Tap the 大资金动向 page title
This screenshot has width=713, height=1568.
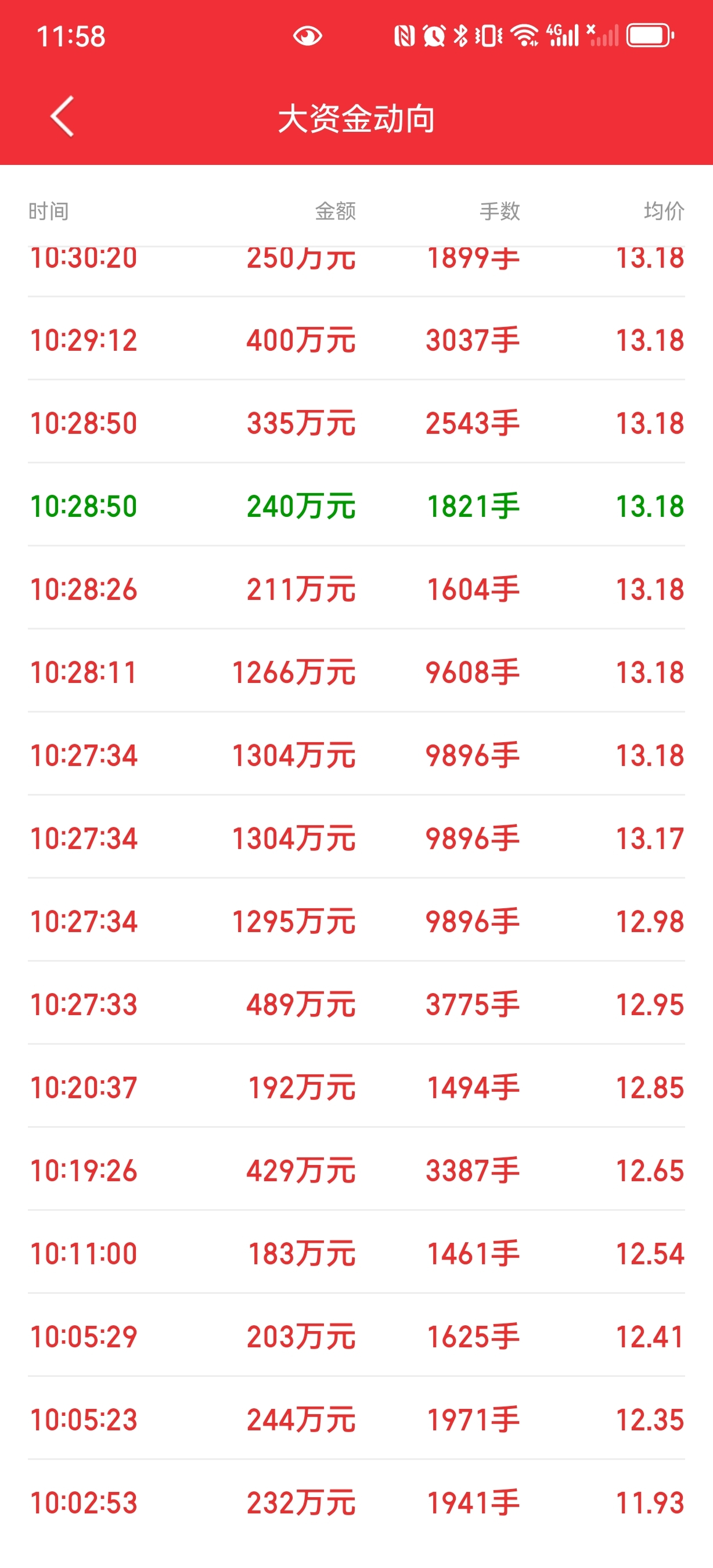coord(356,118)
